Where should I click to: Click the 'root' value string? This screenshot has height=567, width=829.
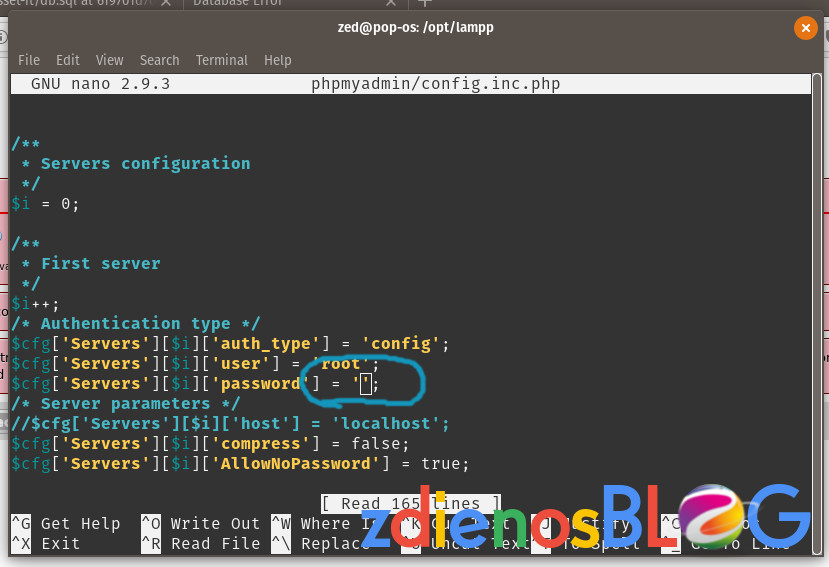click(340, 364)
